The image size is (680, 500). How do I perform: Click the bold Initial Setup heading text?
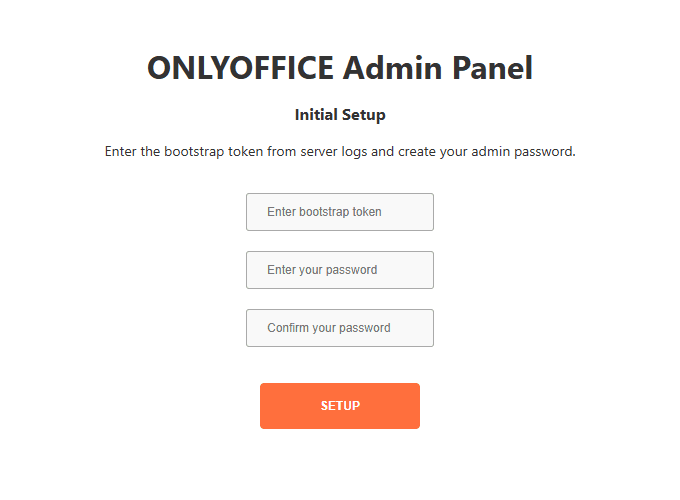(x=340, y=115)
